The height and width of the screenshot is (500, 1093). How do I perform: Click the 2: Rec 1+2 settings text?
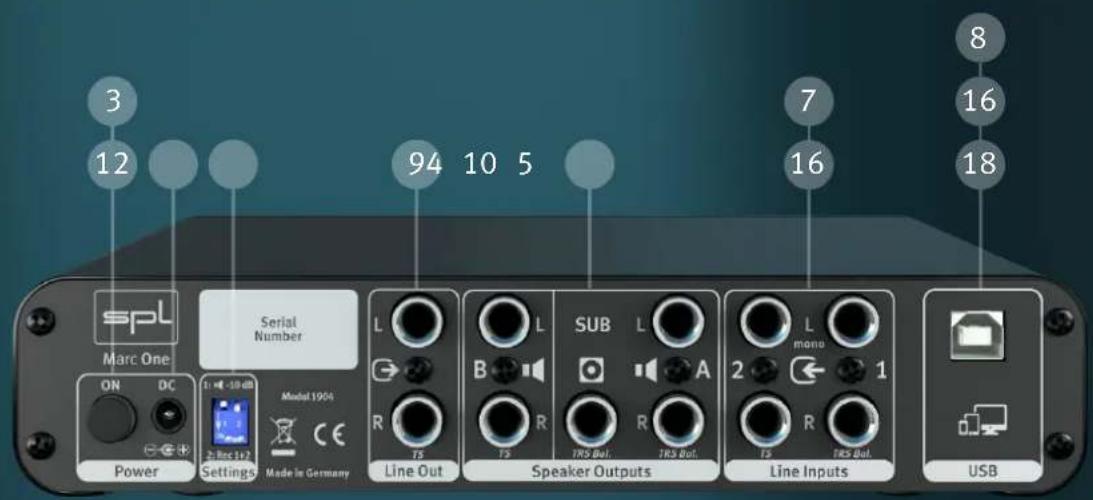[229, 455]
